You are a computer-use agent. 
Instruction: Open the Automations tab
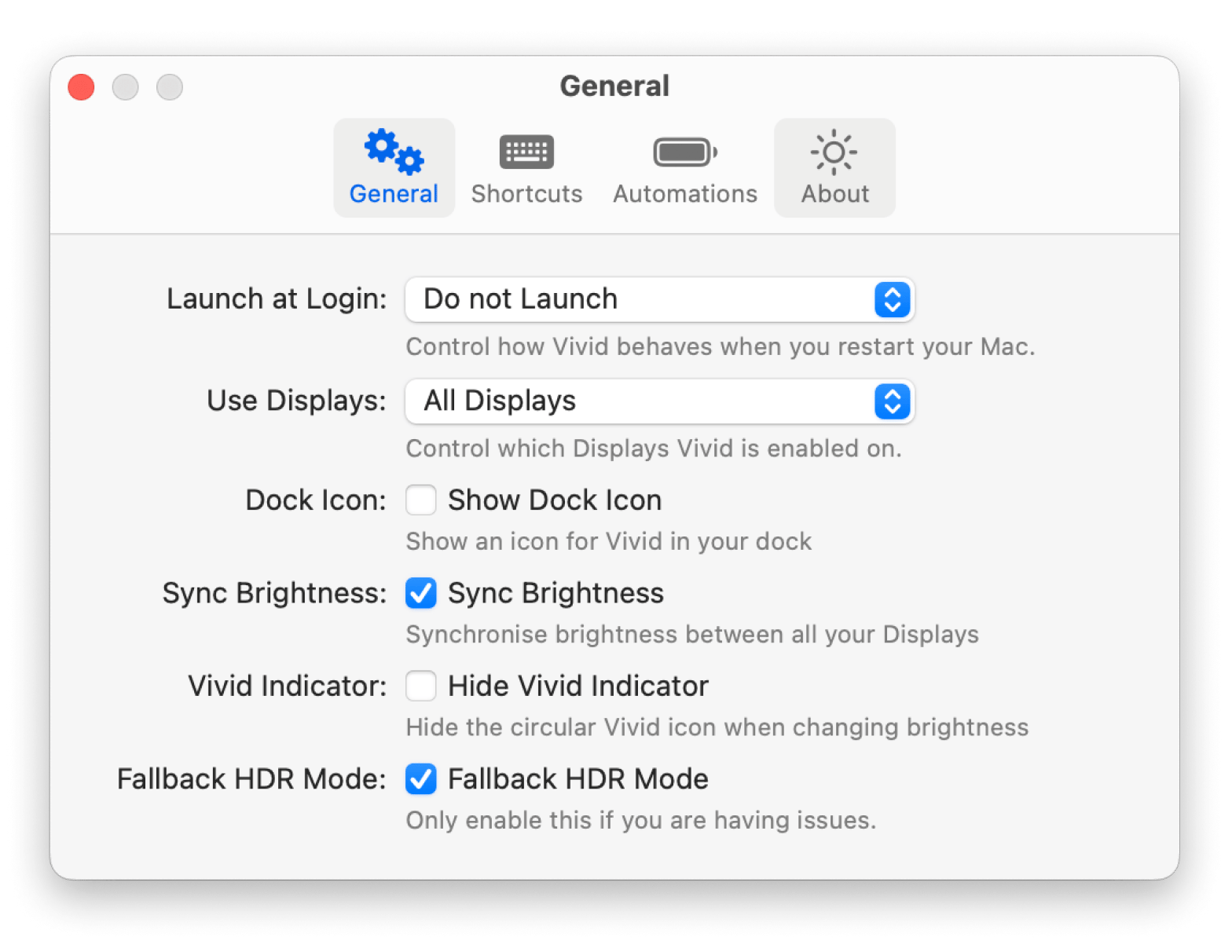tap(684, 167)
